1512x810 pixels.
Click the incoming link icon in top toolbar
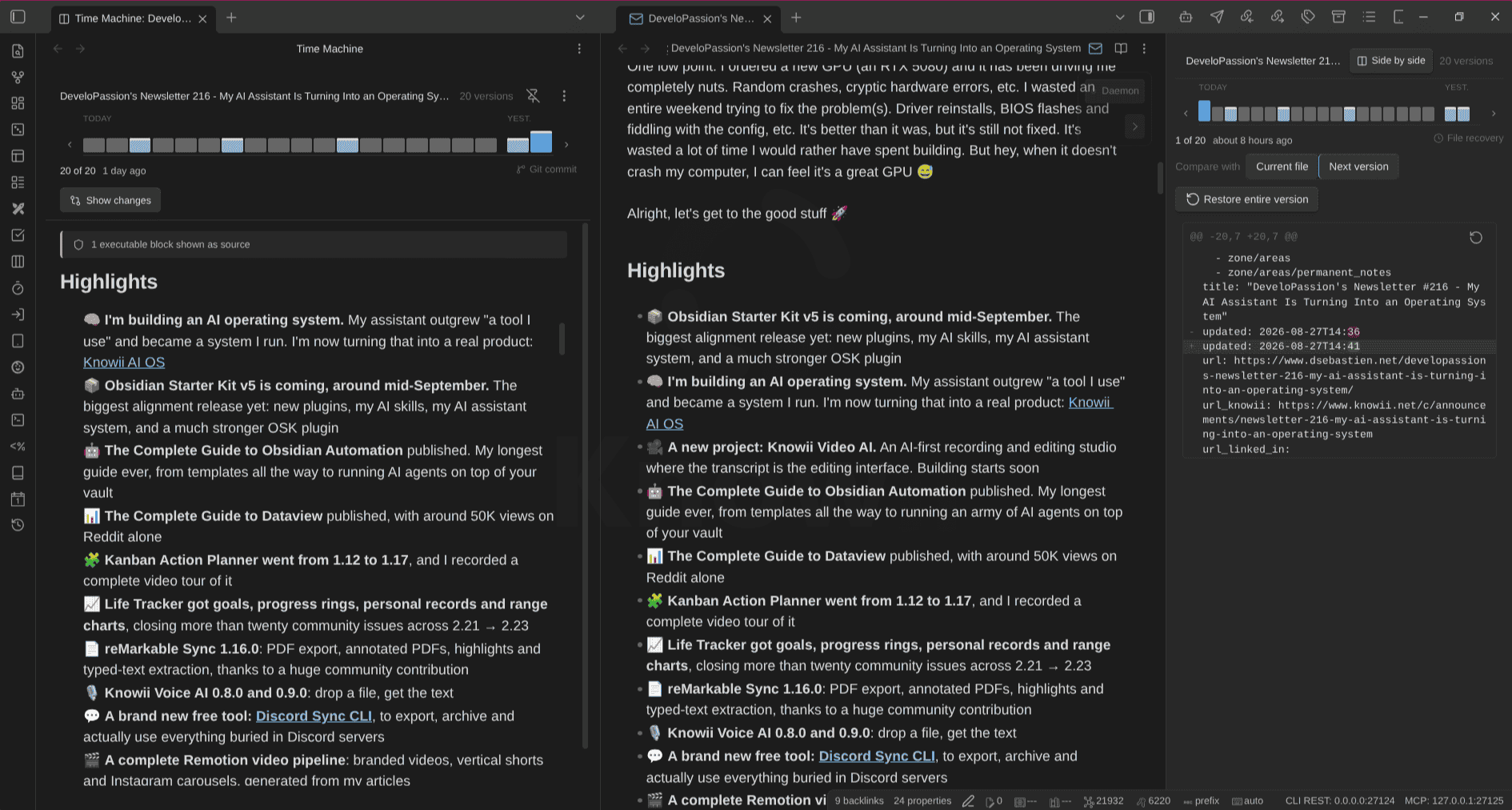point(1247,17)
